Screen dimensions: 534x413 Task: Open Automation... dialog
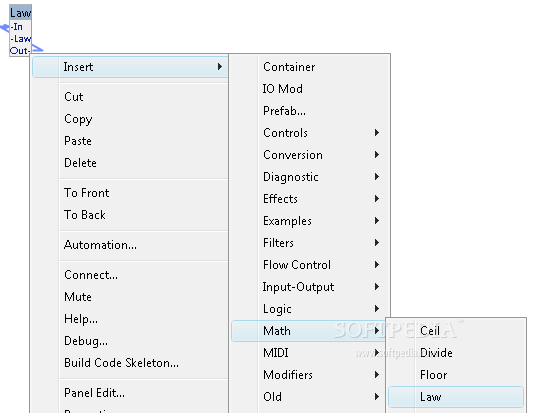tap(130, 245)
